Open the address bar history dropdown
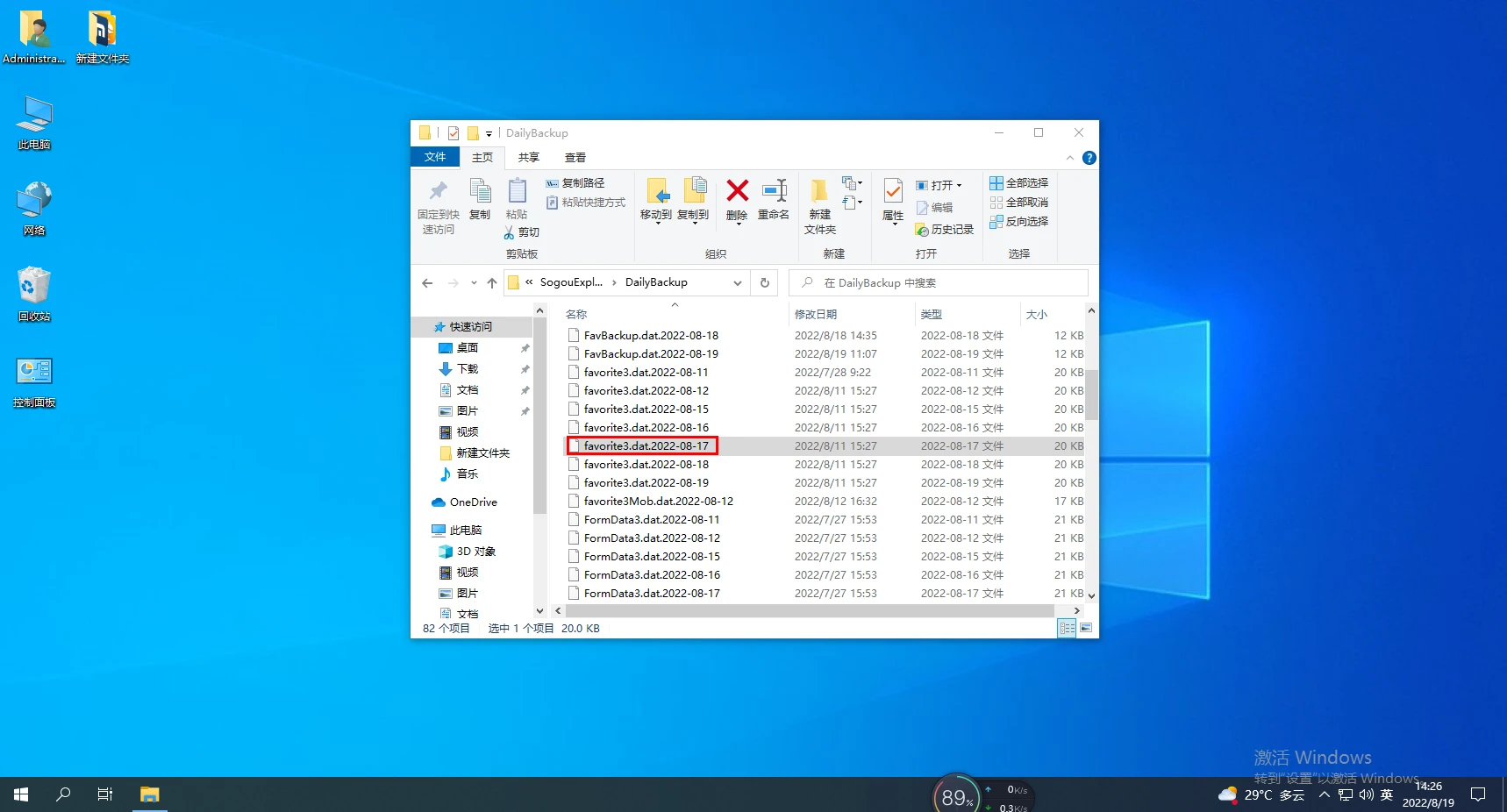 (738, 282)
